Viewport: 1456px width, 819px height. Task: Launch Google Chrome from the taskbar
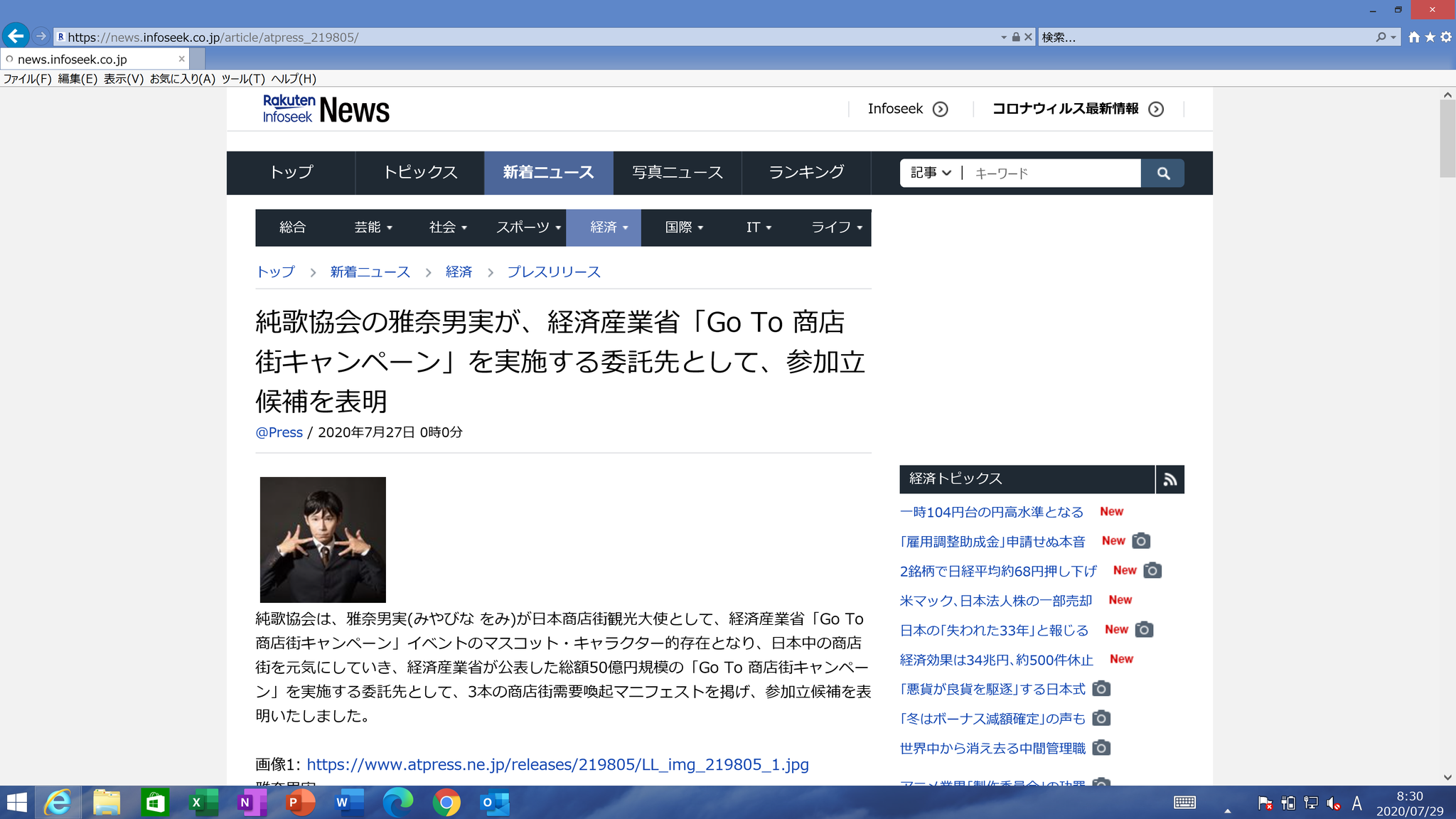click(x=446, y=803)
